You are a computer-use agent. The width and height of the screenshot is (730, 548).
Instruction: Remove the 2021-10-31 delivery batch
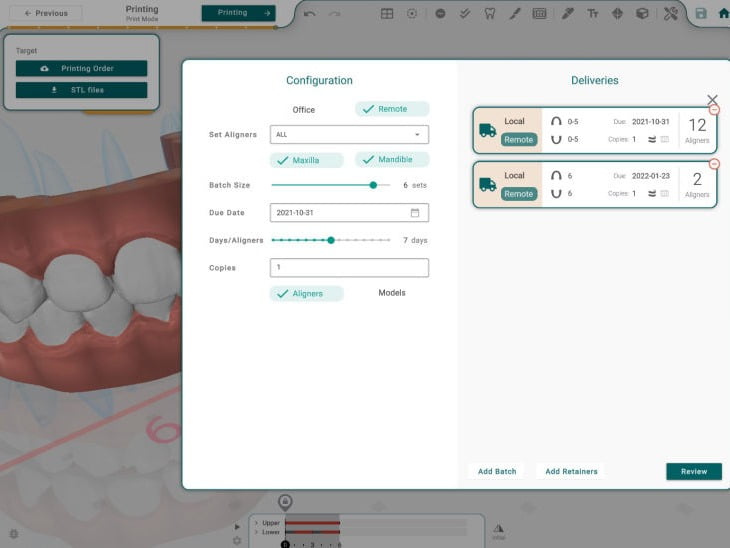pos(714,109)
